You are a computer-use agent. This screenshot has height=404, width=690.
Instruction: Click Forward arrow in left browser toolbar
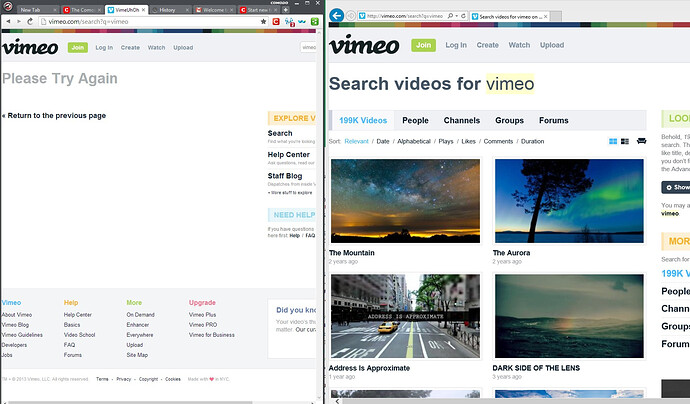18,21
